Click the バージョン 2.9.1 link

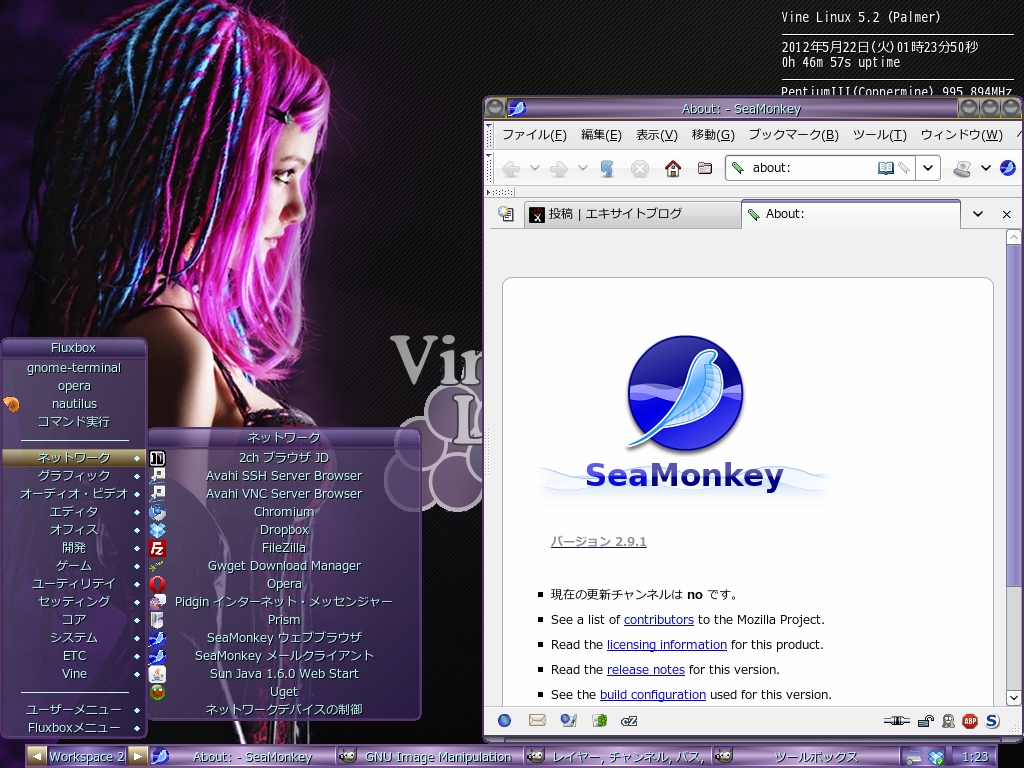tap(598, 541)
